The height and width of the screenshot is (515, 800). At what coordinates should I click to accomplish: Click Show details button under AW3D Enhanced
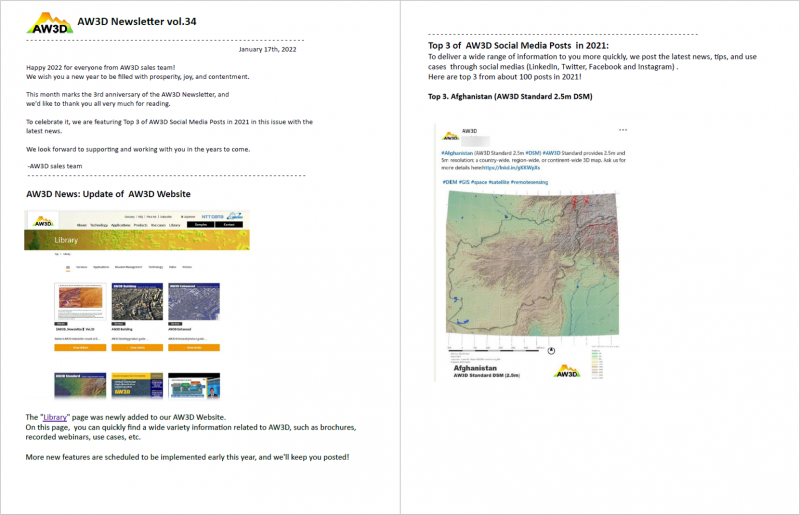pos(194,348)
